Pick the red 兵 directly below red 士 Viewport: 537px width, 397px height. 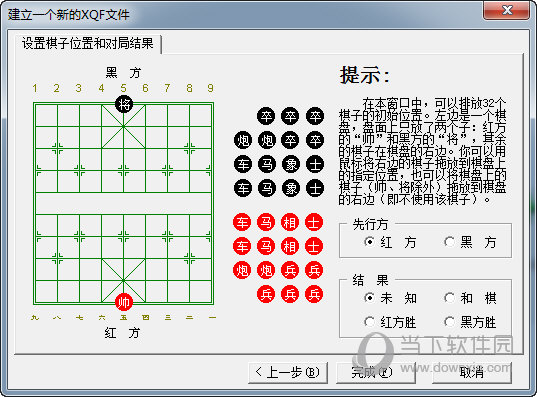click(314, 270)
